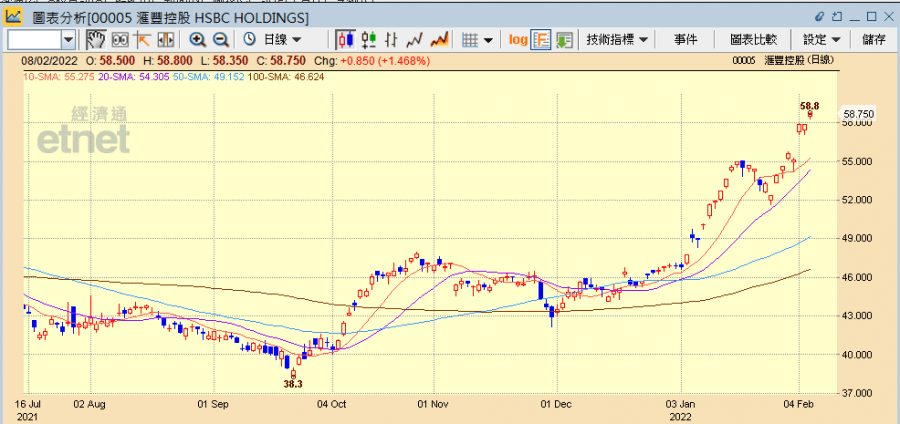900x424 pixels.
Task: Click the binoculars view icon
Action: coord(119,40)
